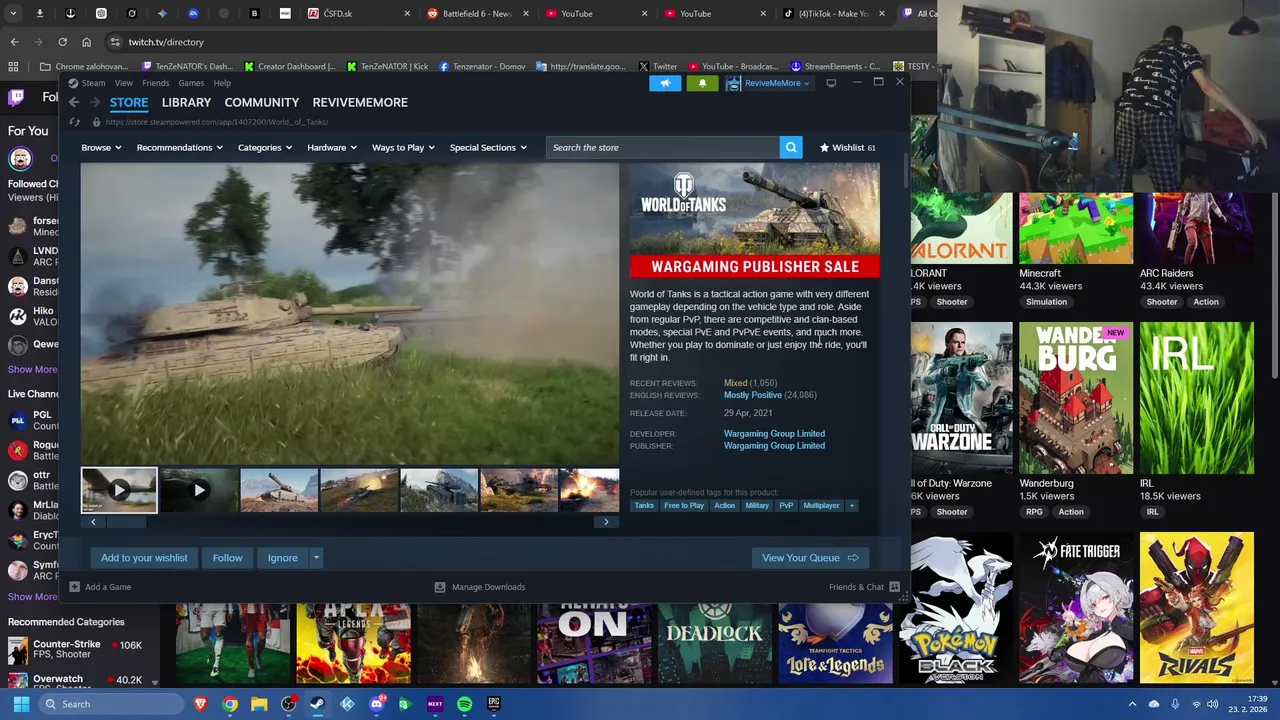Image resolution: width=1280 pixels, height=720 pixels.
Task: Open dropdown arrow next to Ignore
Action: [x=316, y=558]
